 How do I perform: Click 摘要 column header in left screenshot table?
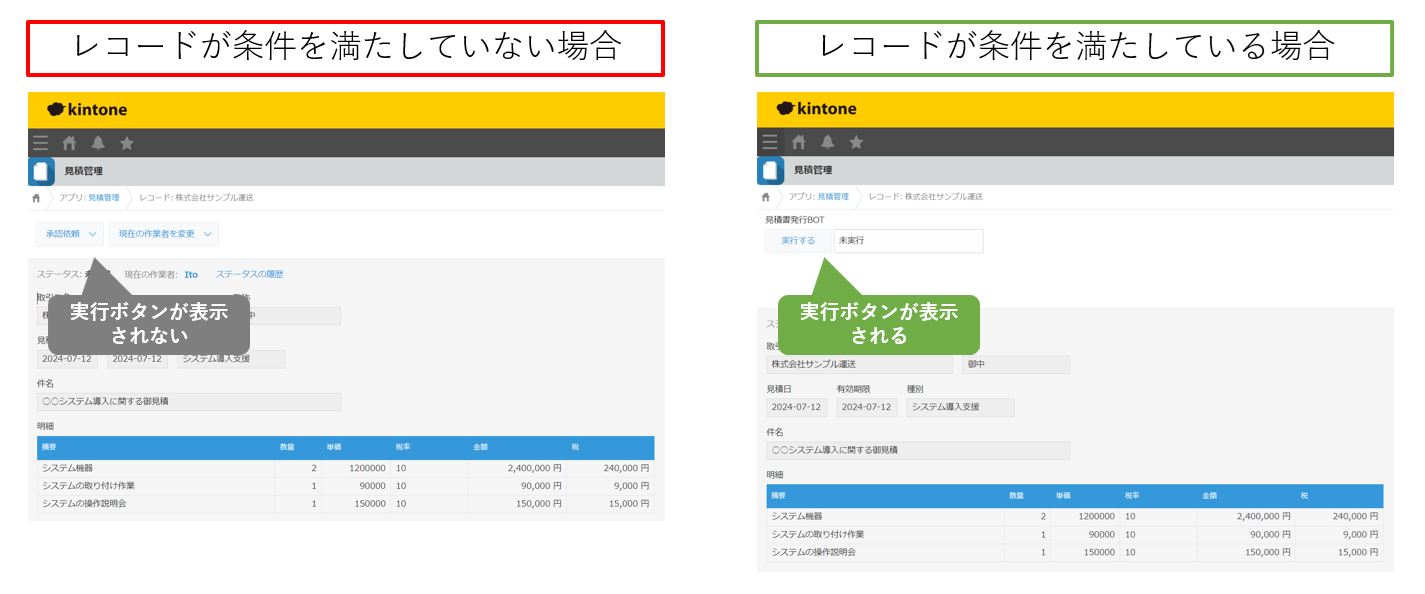[x=156, y=448]
